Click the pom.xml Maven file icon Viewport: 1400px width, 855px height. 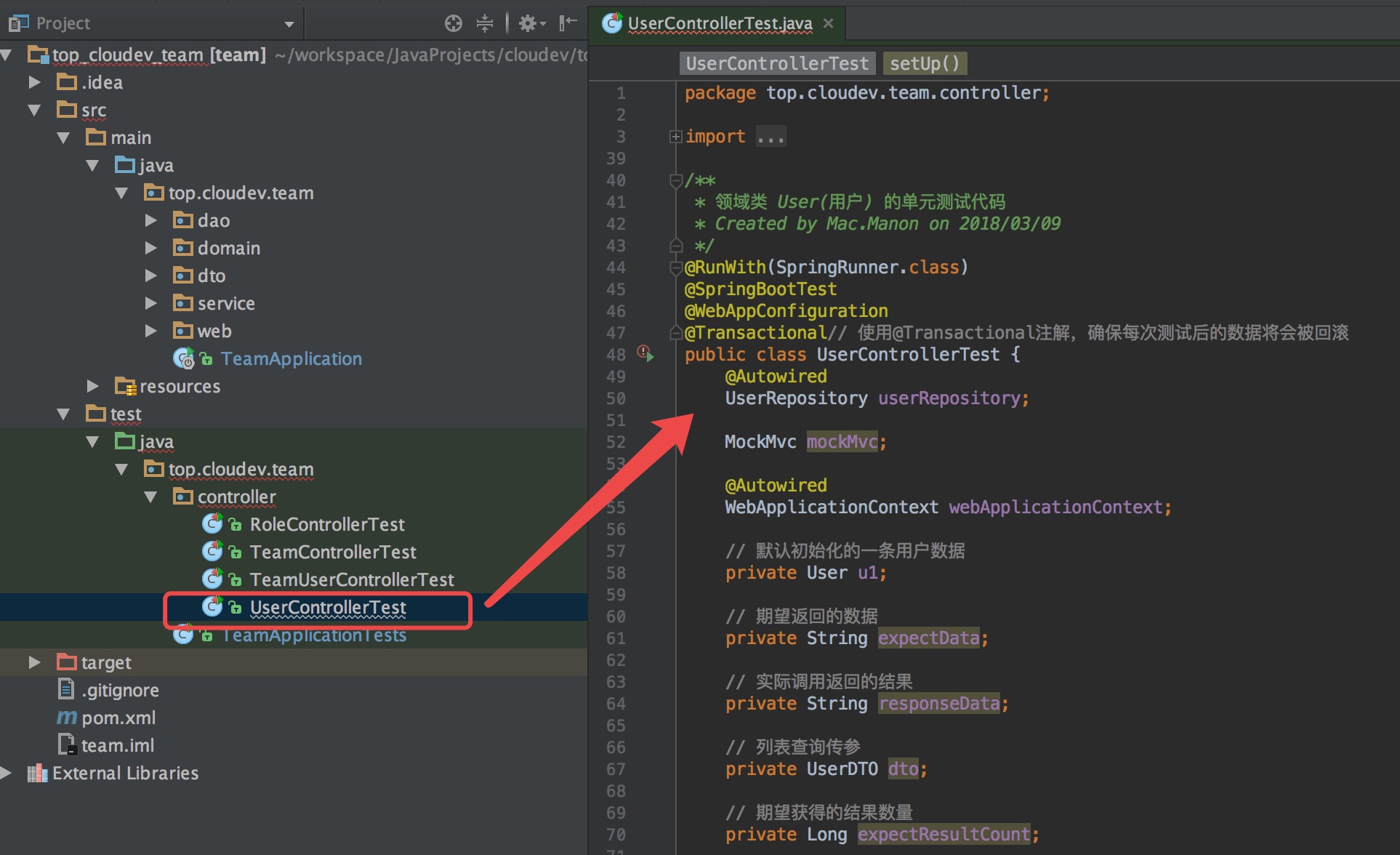(66, 718)
